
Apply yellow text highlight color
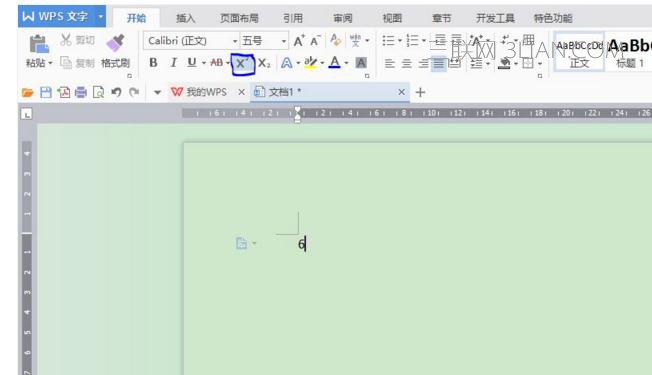(311, 63)
